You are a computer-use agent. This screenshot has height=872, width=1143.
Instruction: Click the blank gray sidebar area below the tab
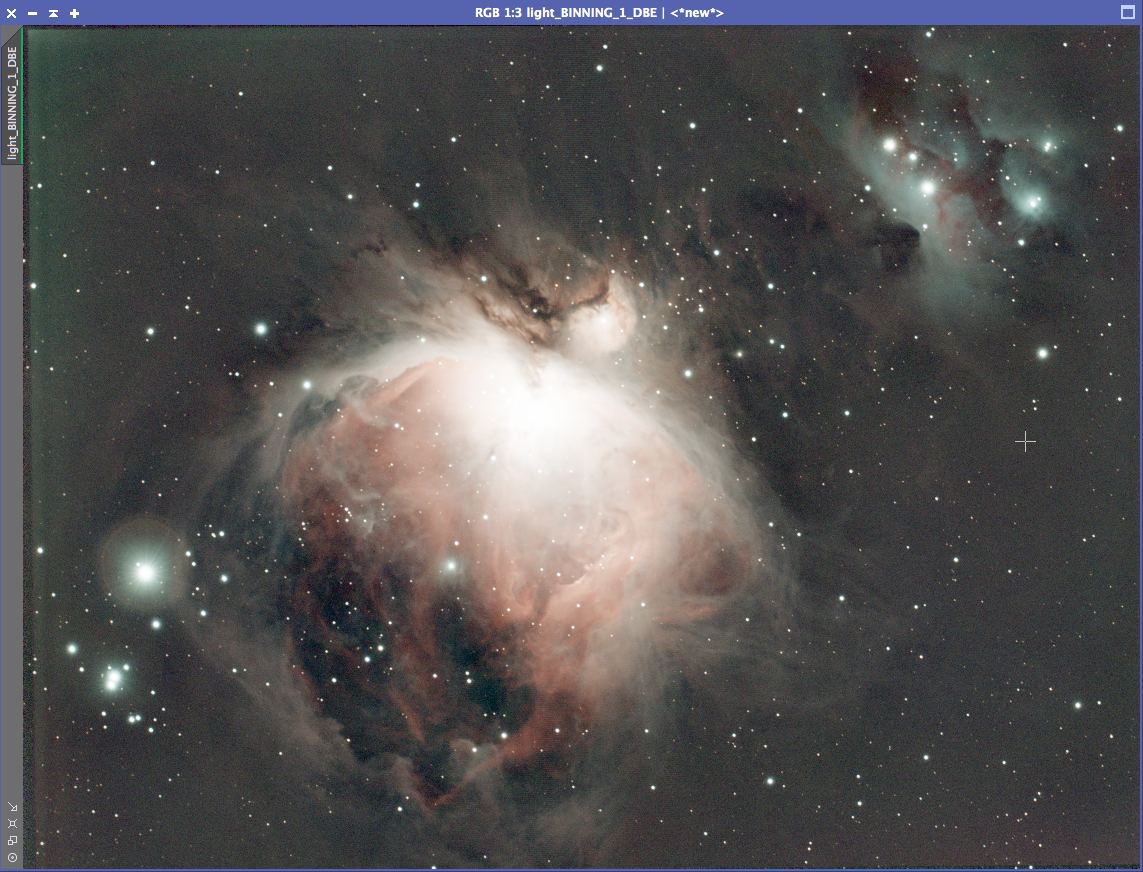point(12,480)
